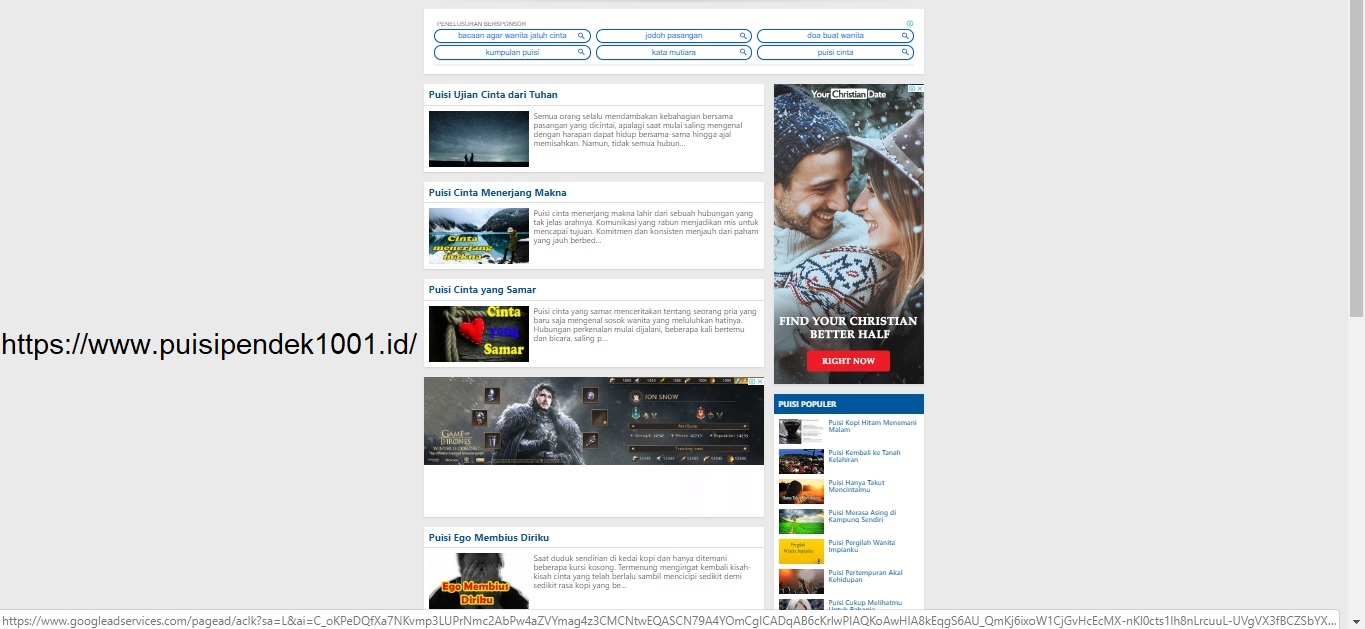Open the sponsored search ad info icon

(x=910, y=23)
